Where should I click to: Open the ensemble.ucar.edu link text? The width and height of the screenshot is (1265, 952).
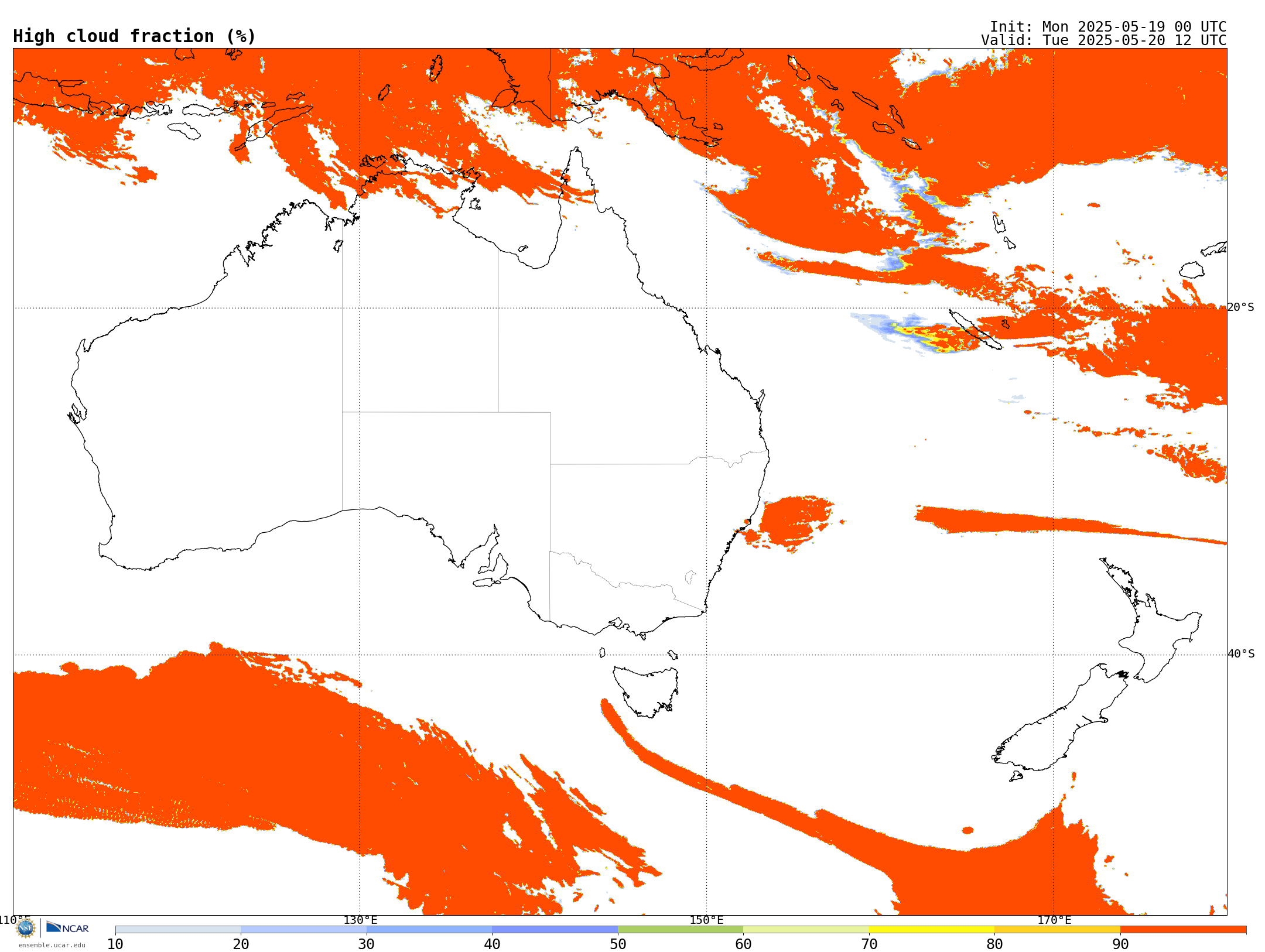52,945
